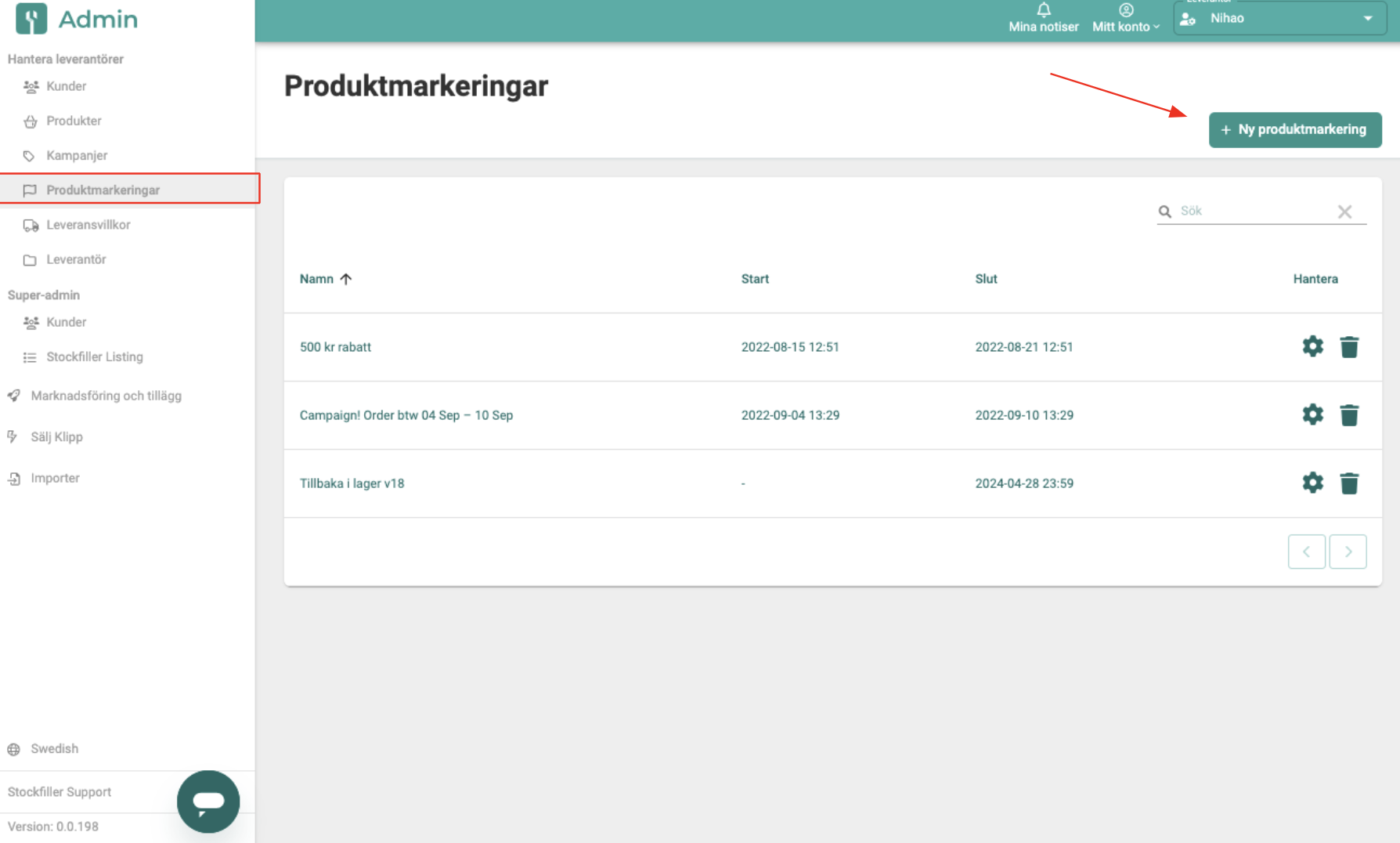The image size is (1400, 843).
Task: Clear the search field with X icon
Action: coord(1344,212)
